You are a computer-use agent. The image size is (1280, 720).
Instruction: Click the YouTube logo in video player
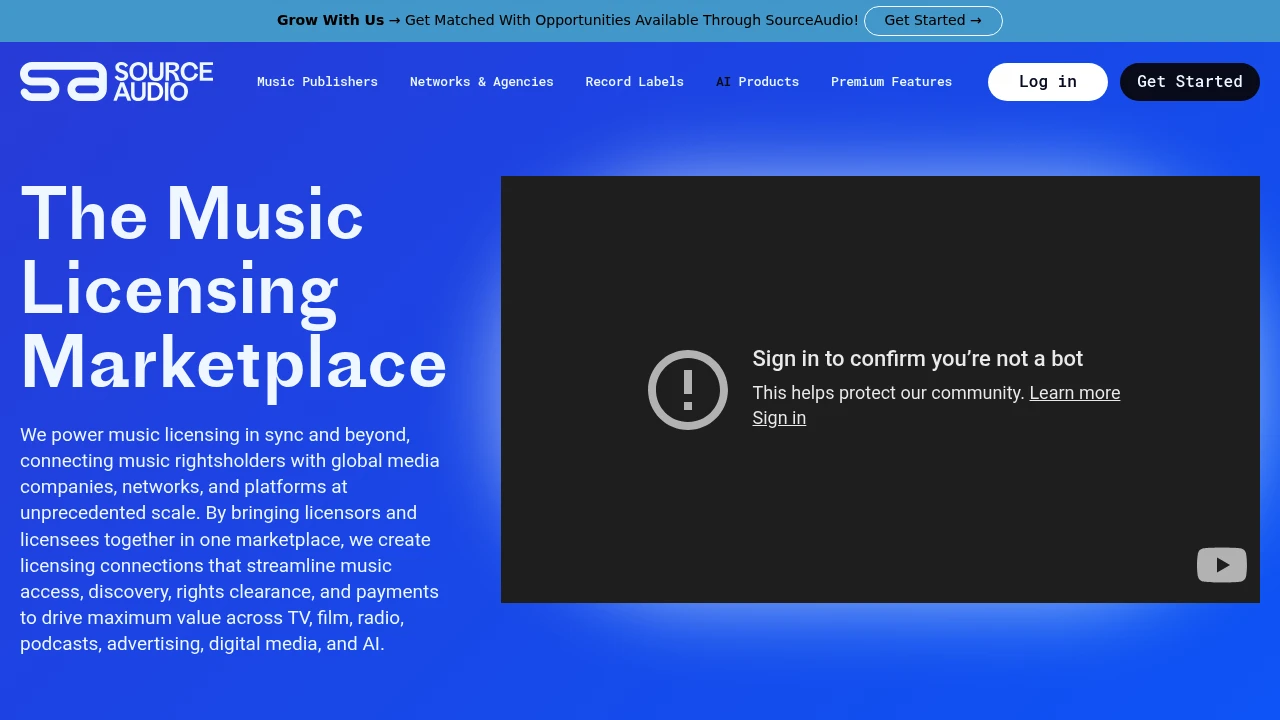click(x=1222, y=565)
